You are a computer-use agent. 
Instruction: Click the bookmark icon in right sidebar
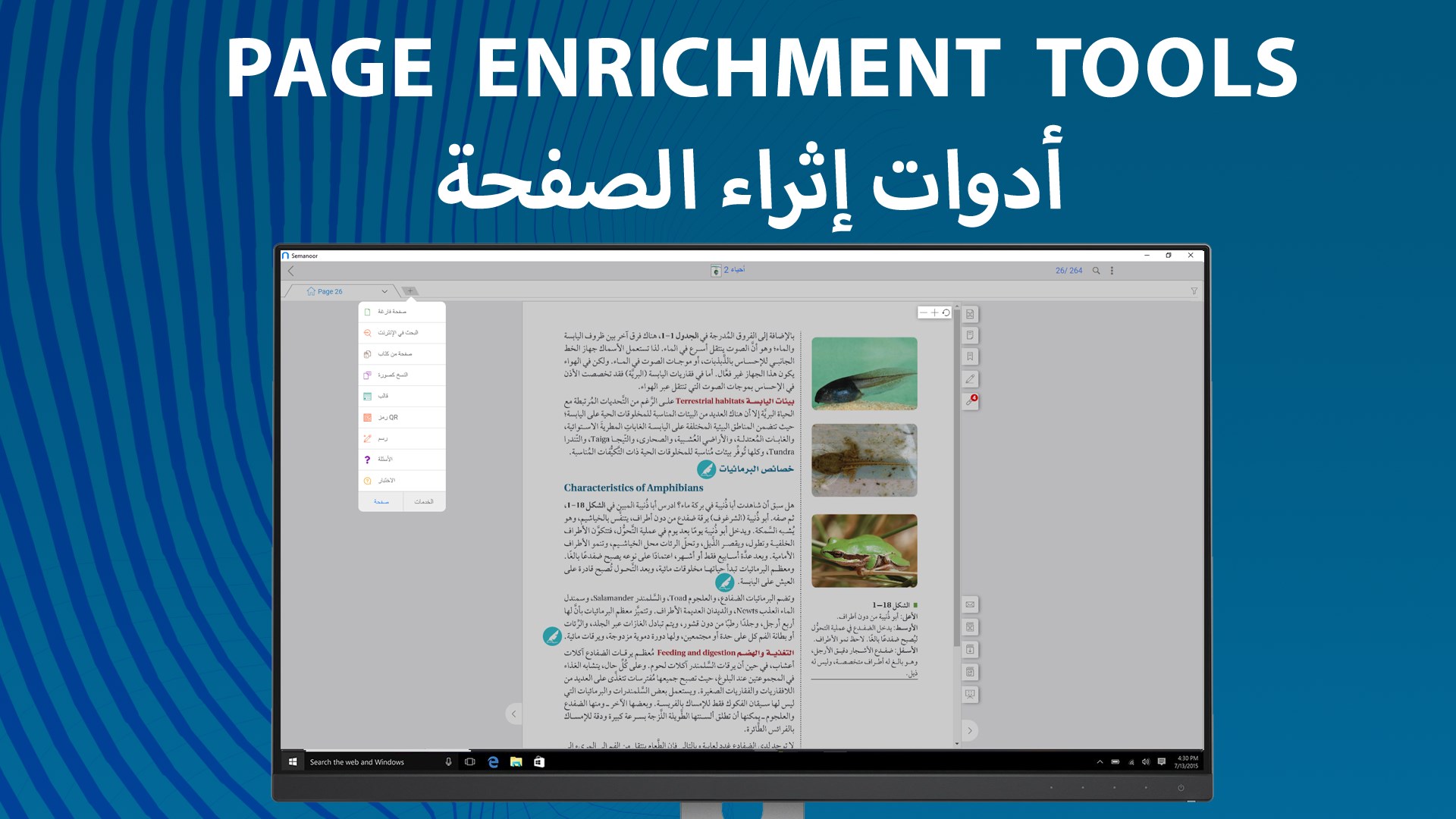970,356
